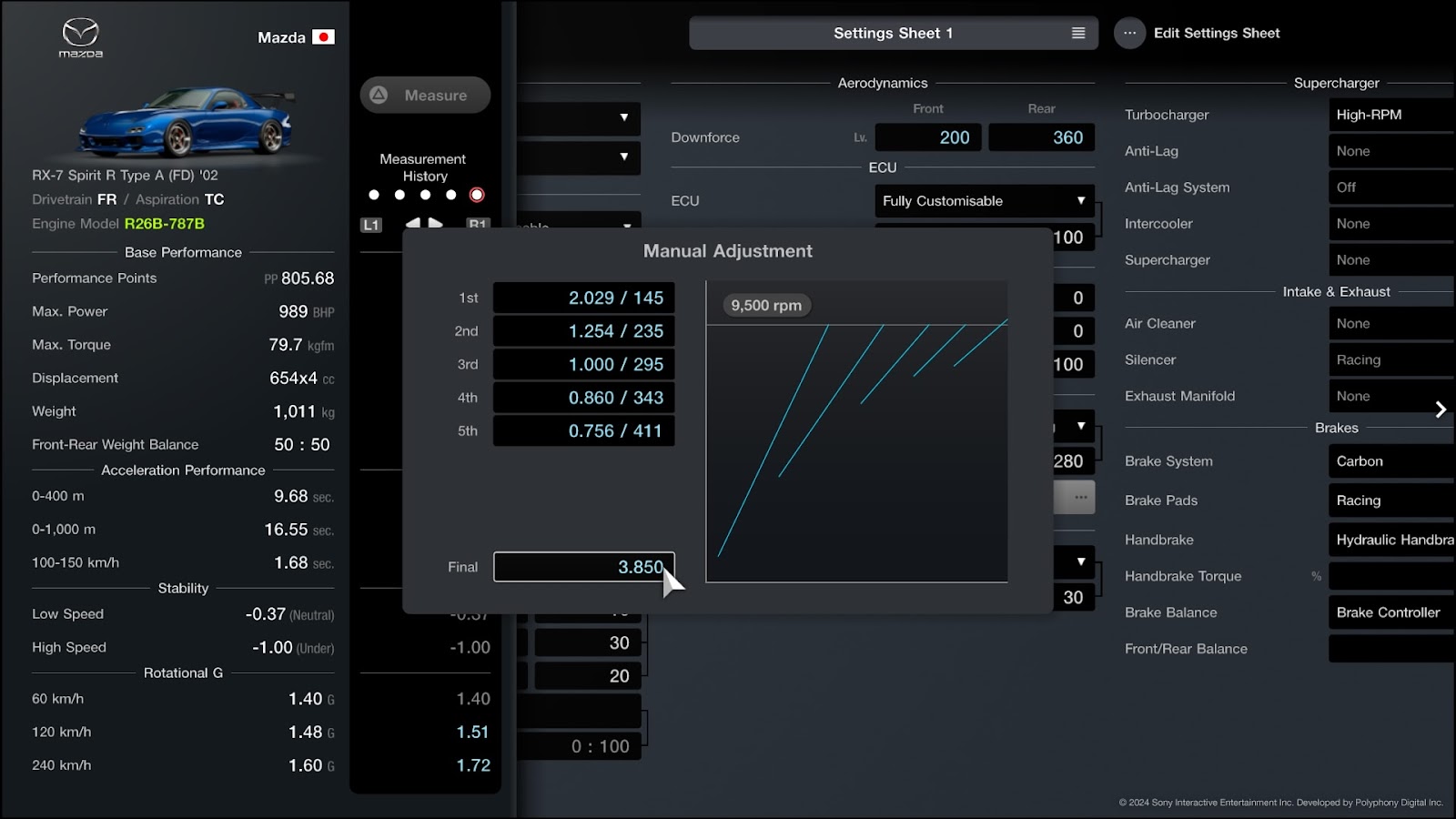1456x819 pixels.
Task: Click the previous measurement arrow
Action: tap(413, 222)
